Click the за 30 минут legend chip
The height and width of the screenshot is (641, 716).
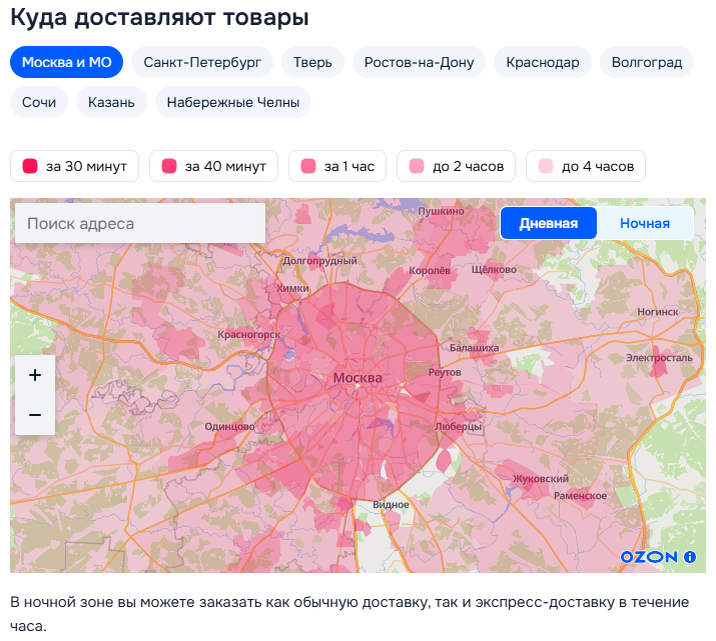(74, 166)
